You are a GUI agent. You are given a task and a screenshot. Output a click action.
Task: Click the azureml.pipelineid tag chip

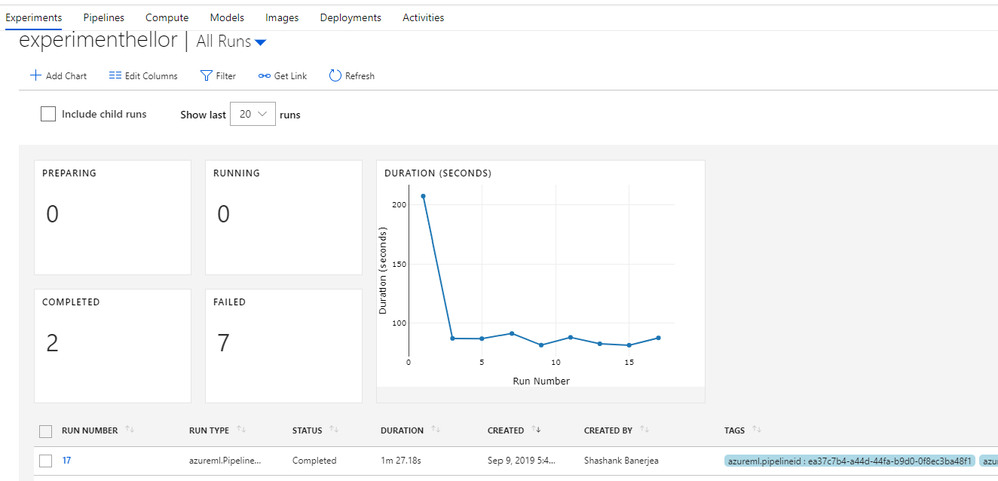click(849, 461)
